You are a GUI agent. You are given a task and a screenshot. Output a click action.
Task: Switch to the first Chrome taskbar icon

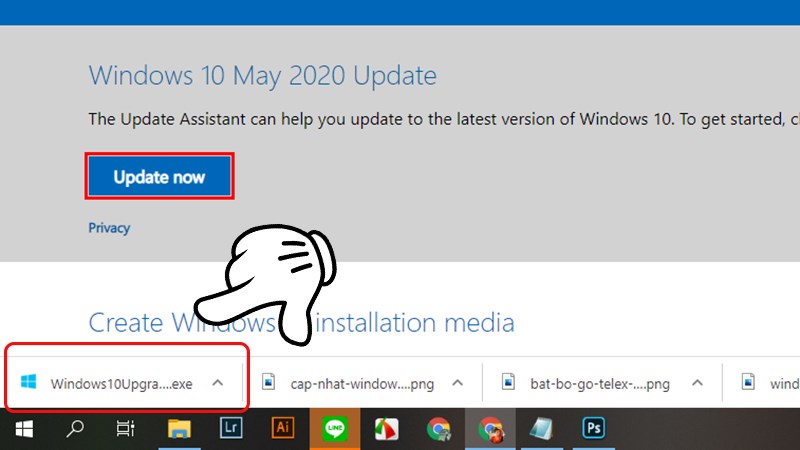pos(438,429)
